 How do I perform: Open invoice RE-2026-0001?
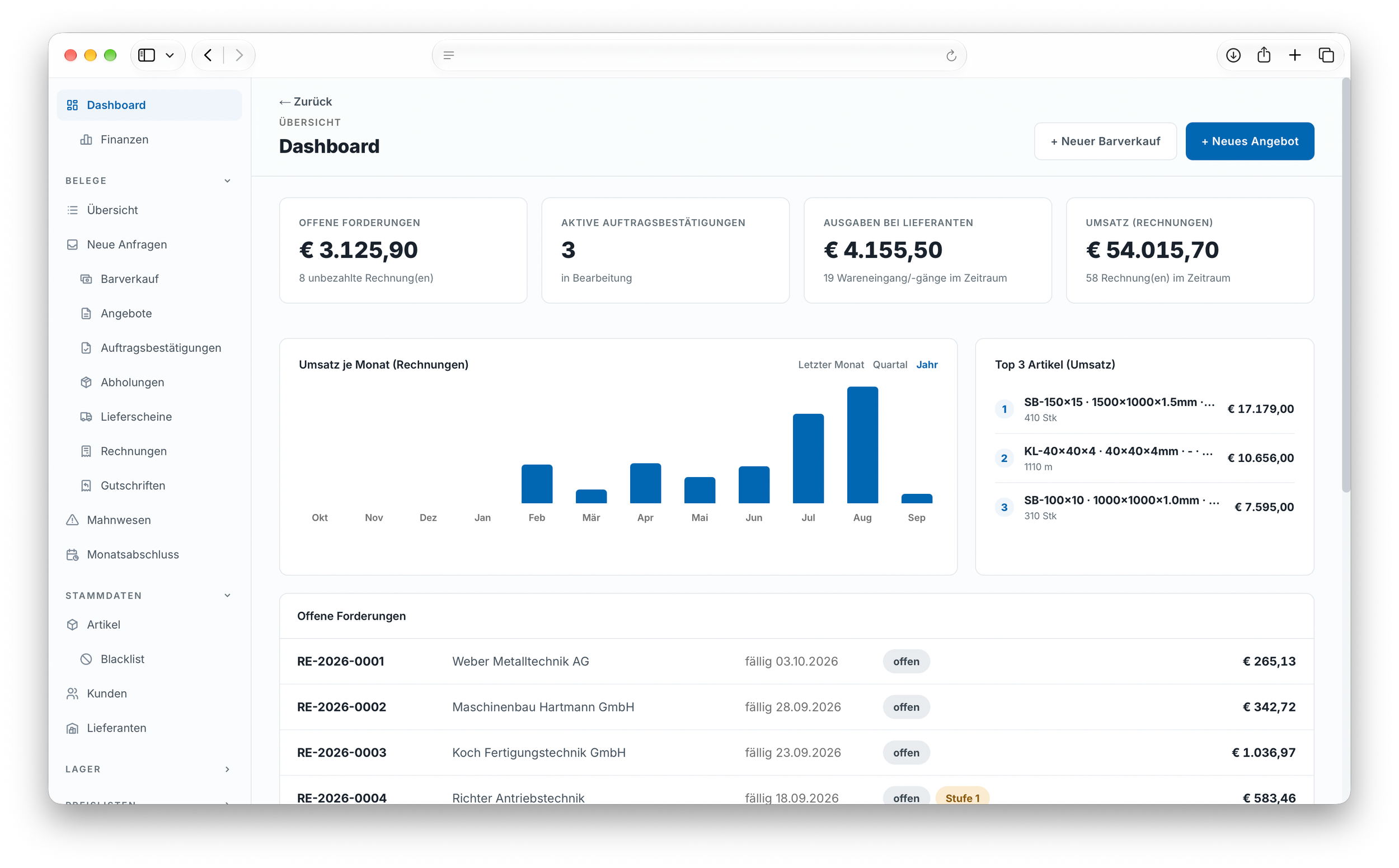[796, 661]
